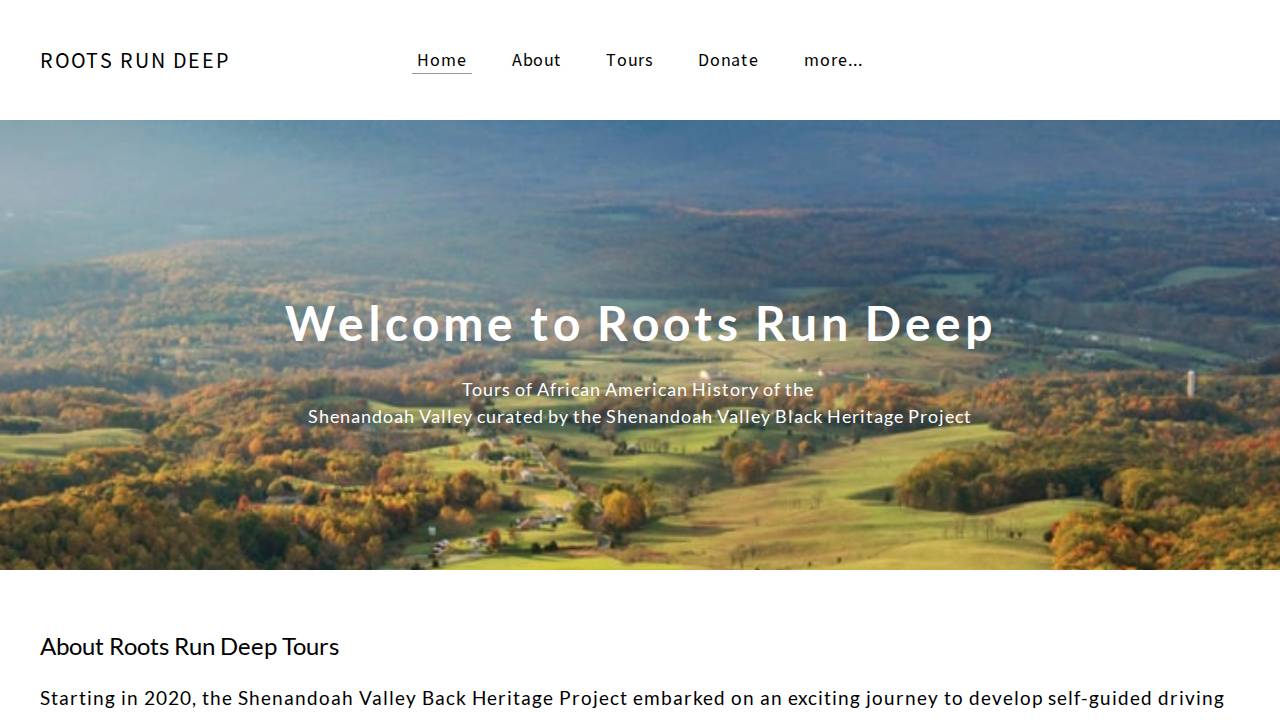Click the white silo in the hero photo
The image size is (1280, 720).
[1191, 383]
